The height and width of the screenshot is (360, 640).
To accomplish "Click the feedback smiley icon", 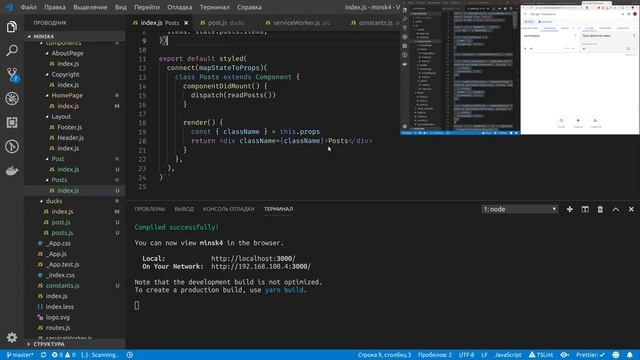I will click(616, 355).
